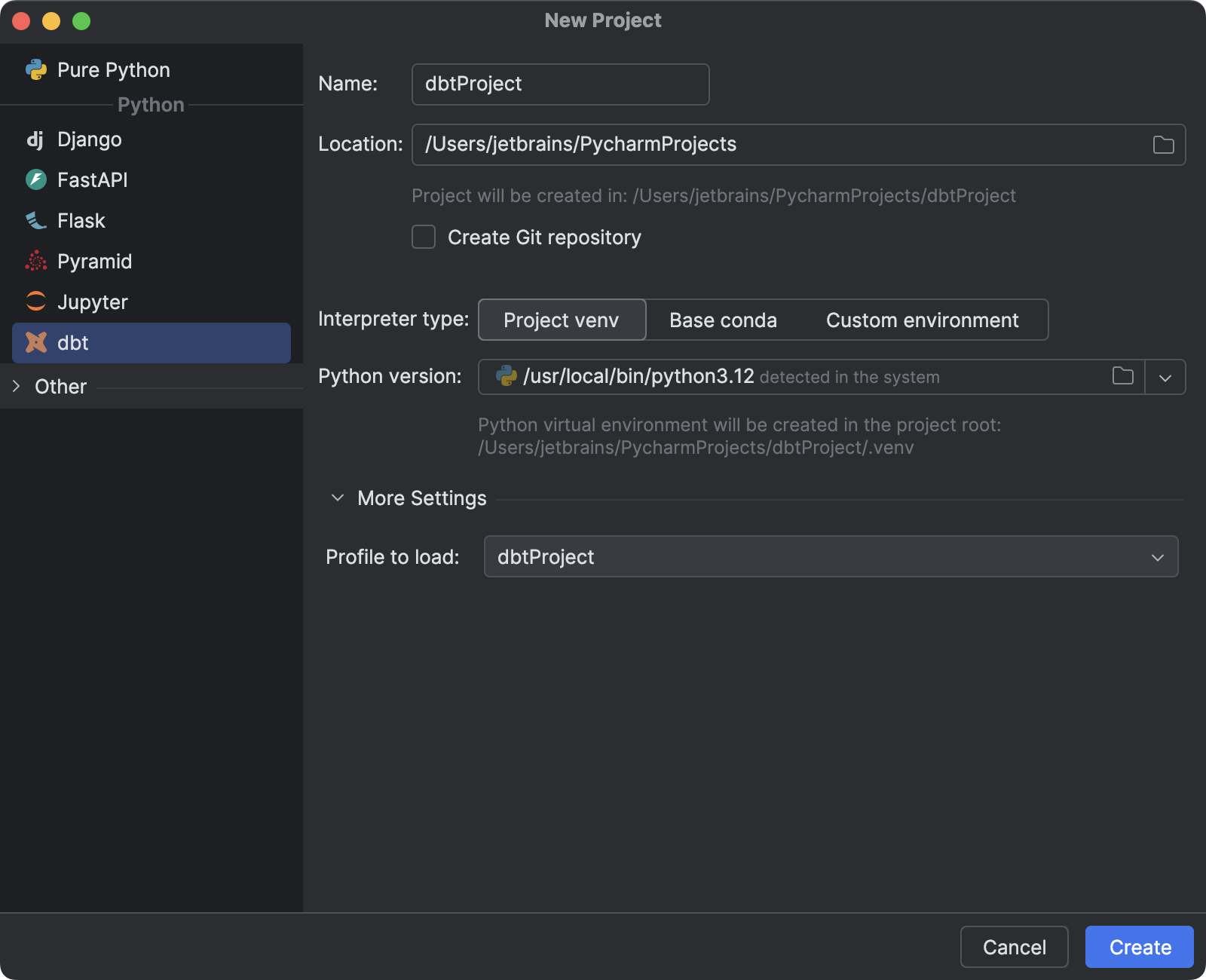Cancel the new project dialog
1206x980 pixels.
point(1014,947)
